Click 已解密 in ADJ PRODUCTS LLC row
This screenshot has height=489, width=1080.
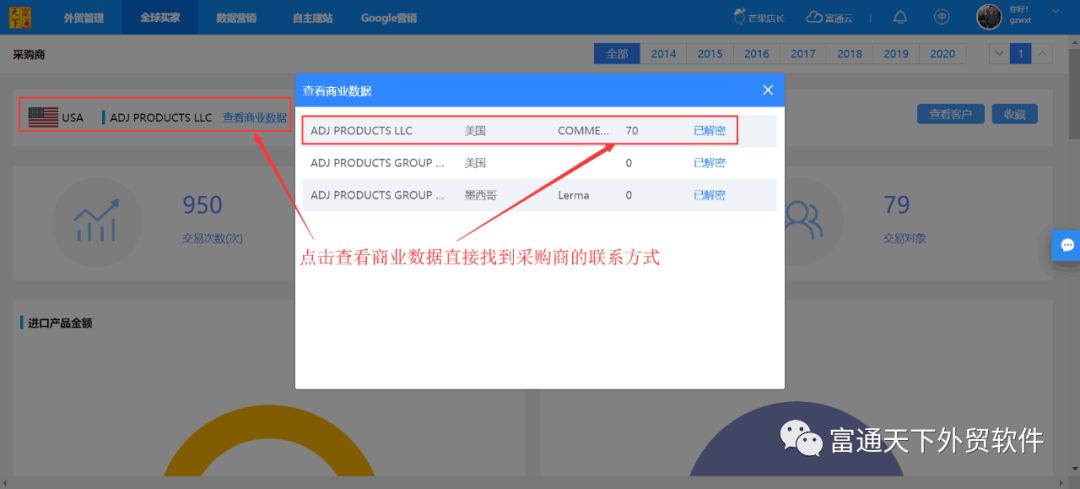709,130
